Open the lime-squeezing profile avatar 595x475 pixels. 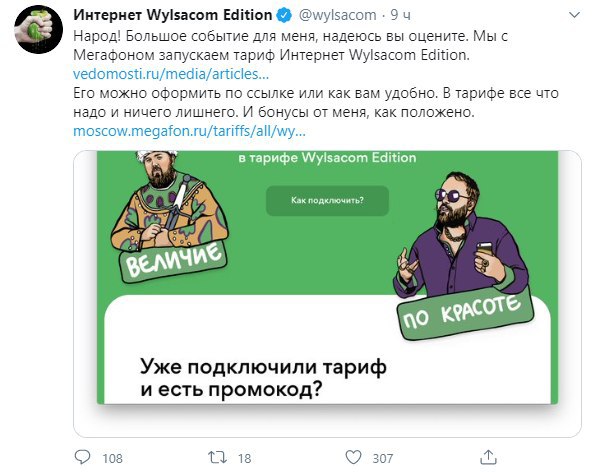(x=38, y=30)
